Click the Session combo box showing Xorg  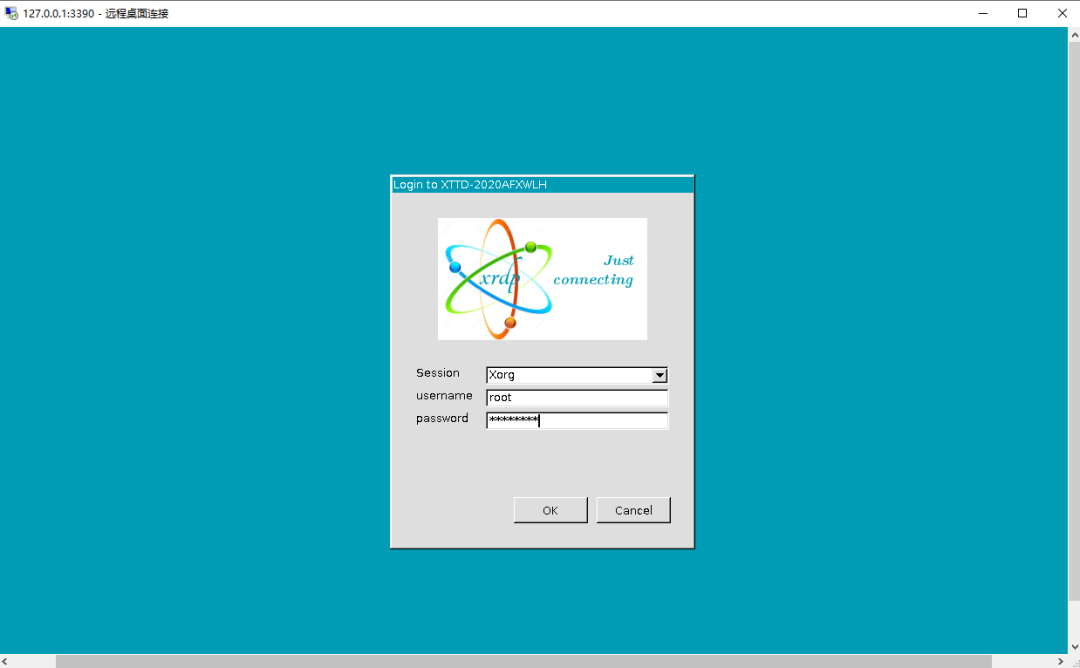[577, 375]
